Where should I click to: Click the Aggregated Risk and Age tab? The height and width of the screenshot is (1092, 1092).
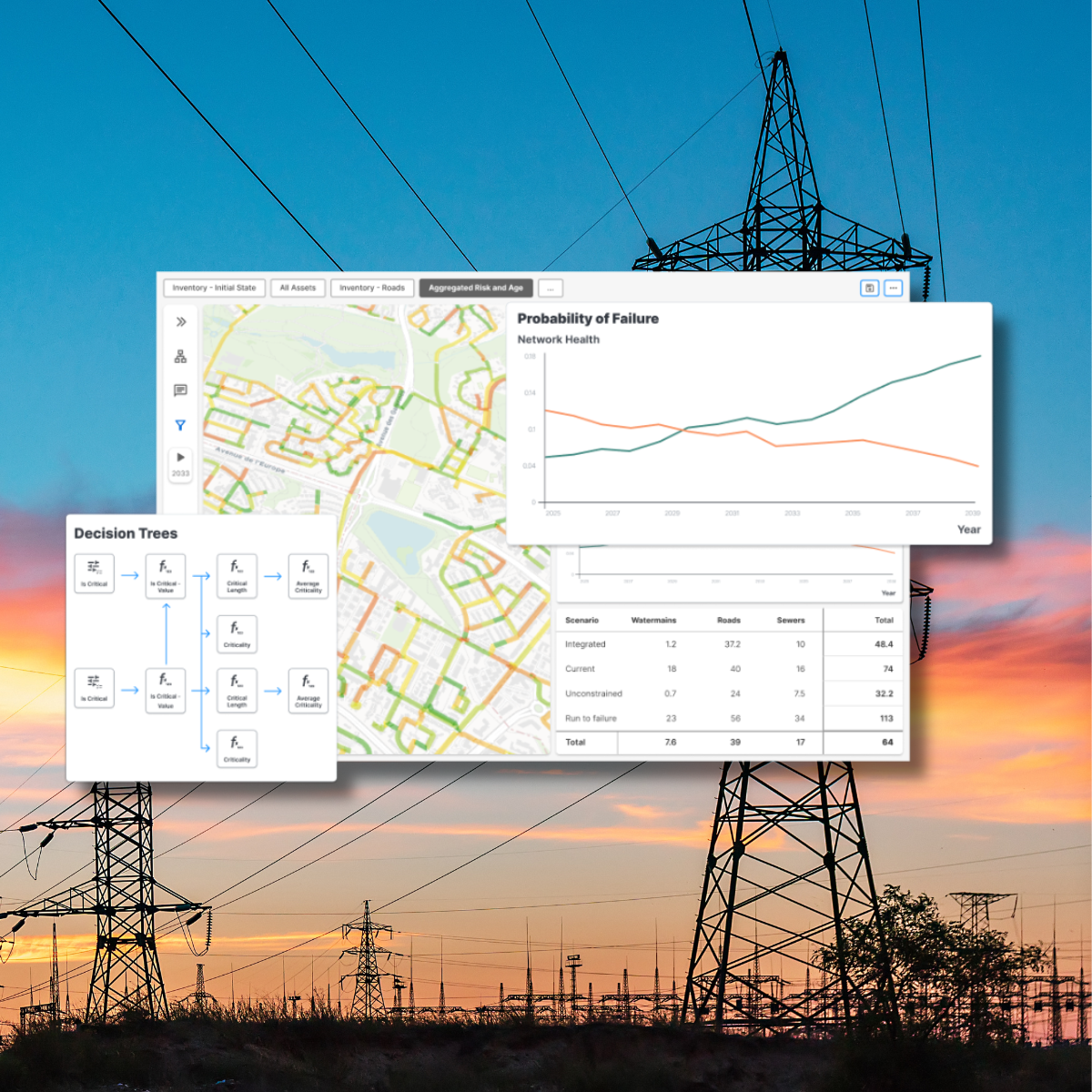(476, 288)
